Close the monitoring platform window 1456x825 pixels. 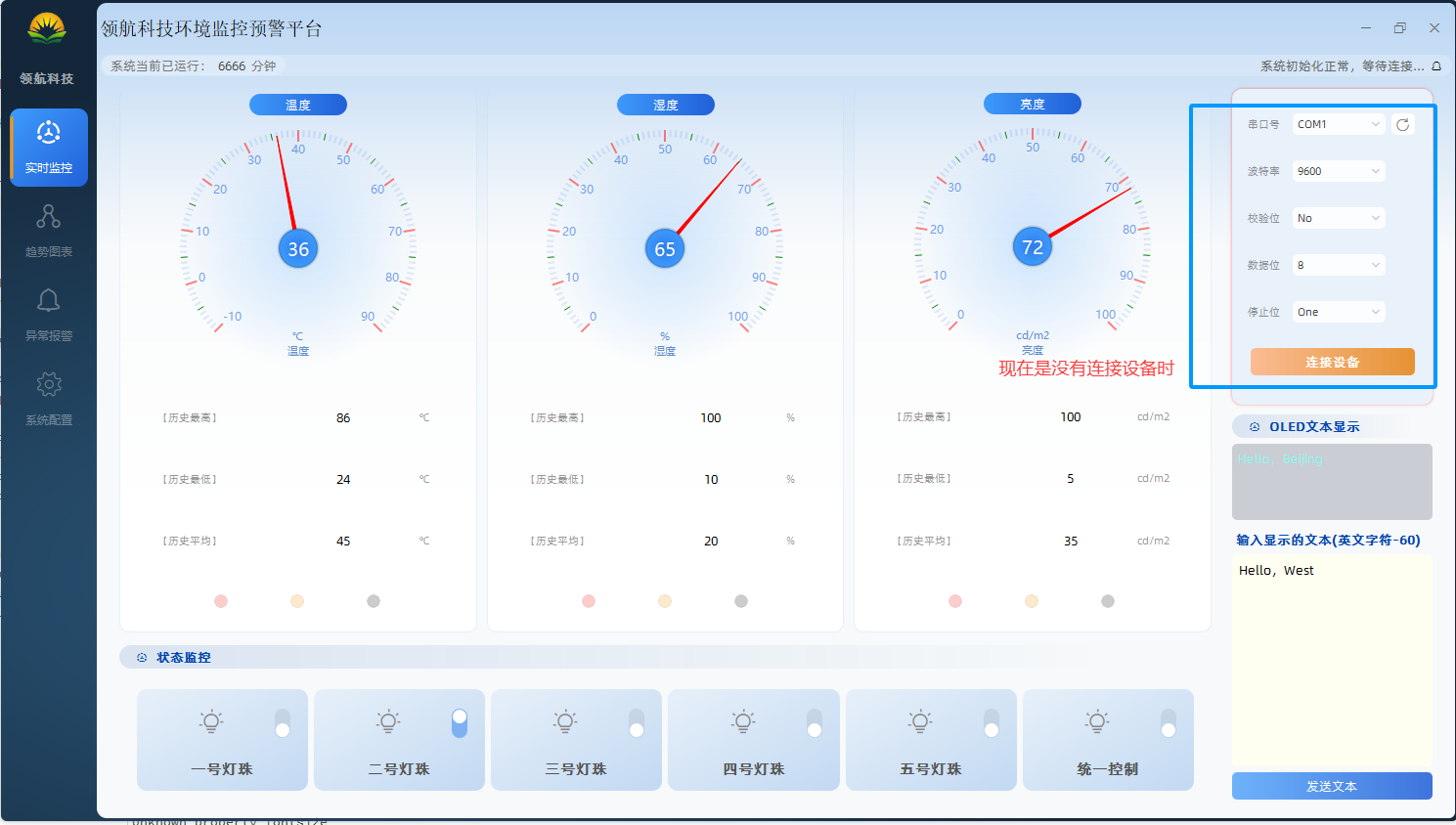1434,28
